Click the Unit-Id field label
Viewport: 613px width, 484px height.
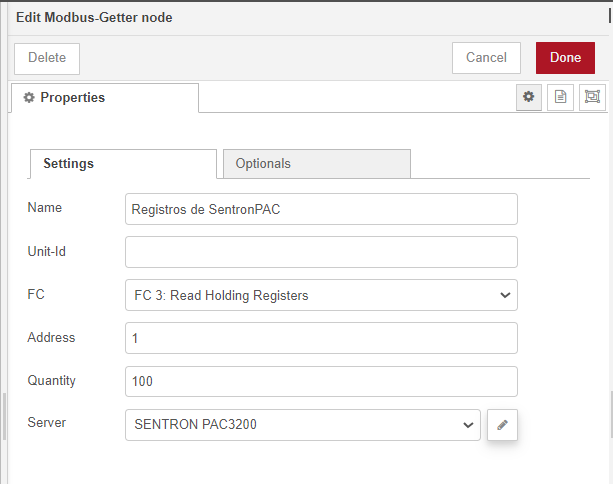coord(46,251)
